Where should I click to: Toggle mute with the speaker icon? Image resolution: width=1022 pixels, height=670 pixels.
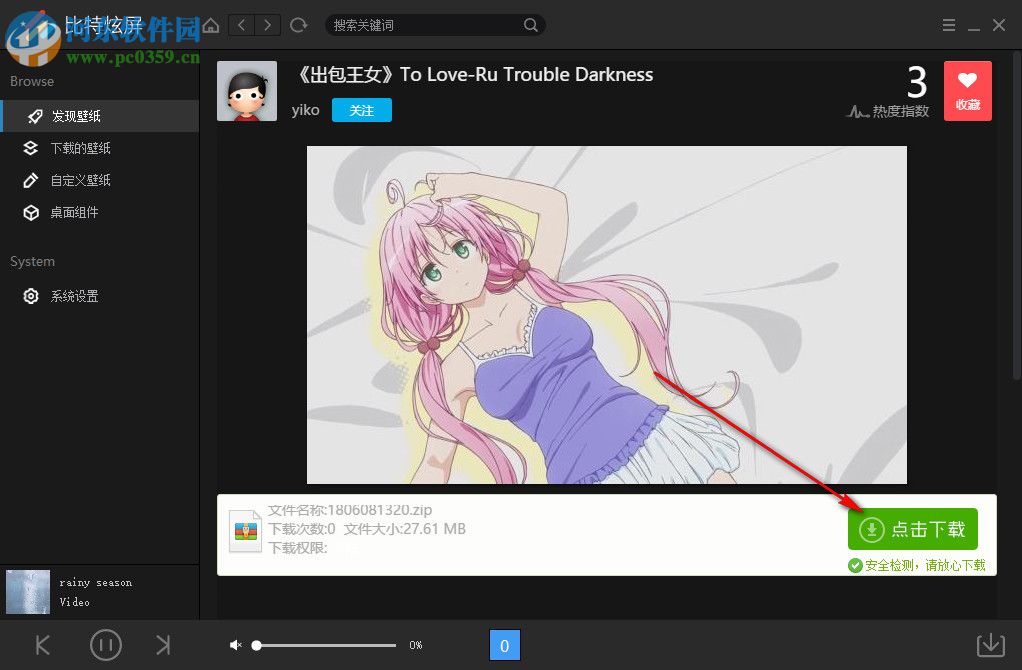click(235, 645)
